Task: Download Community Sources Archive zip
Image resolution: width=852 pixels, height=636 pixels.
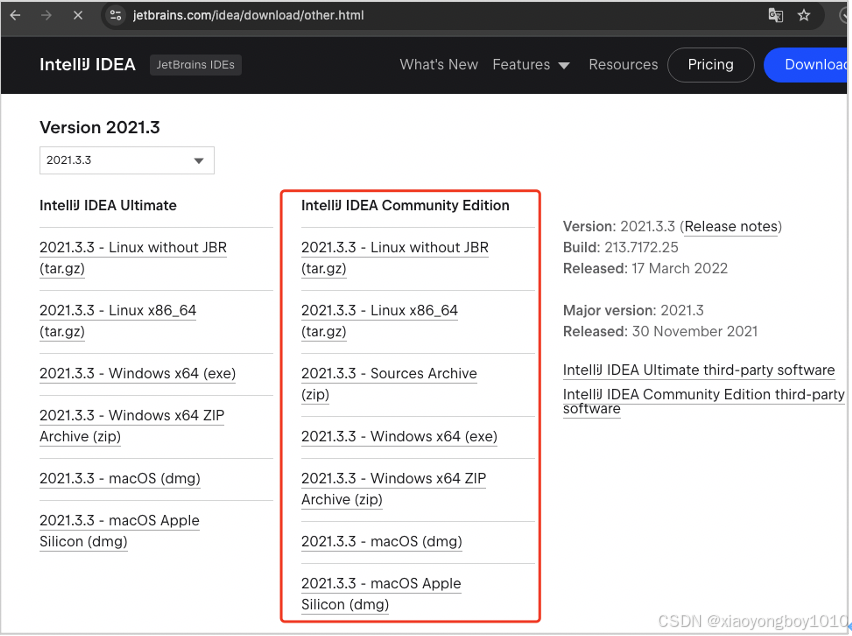Action: [389, 384]
